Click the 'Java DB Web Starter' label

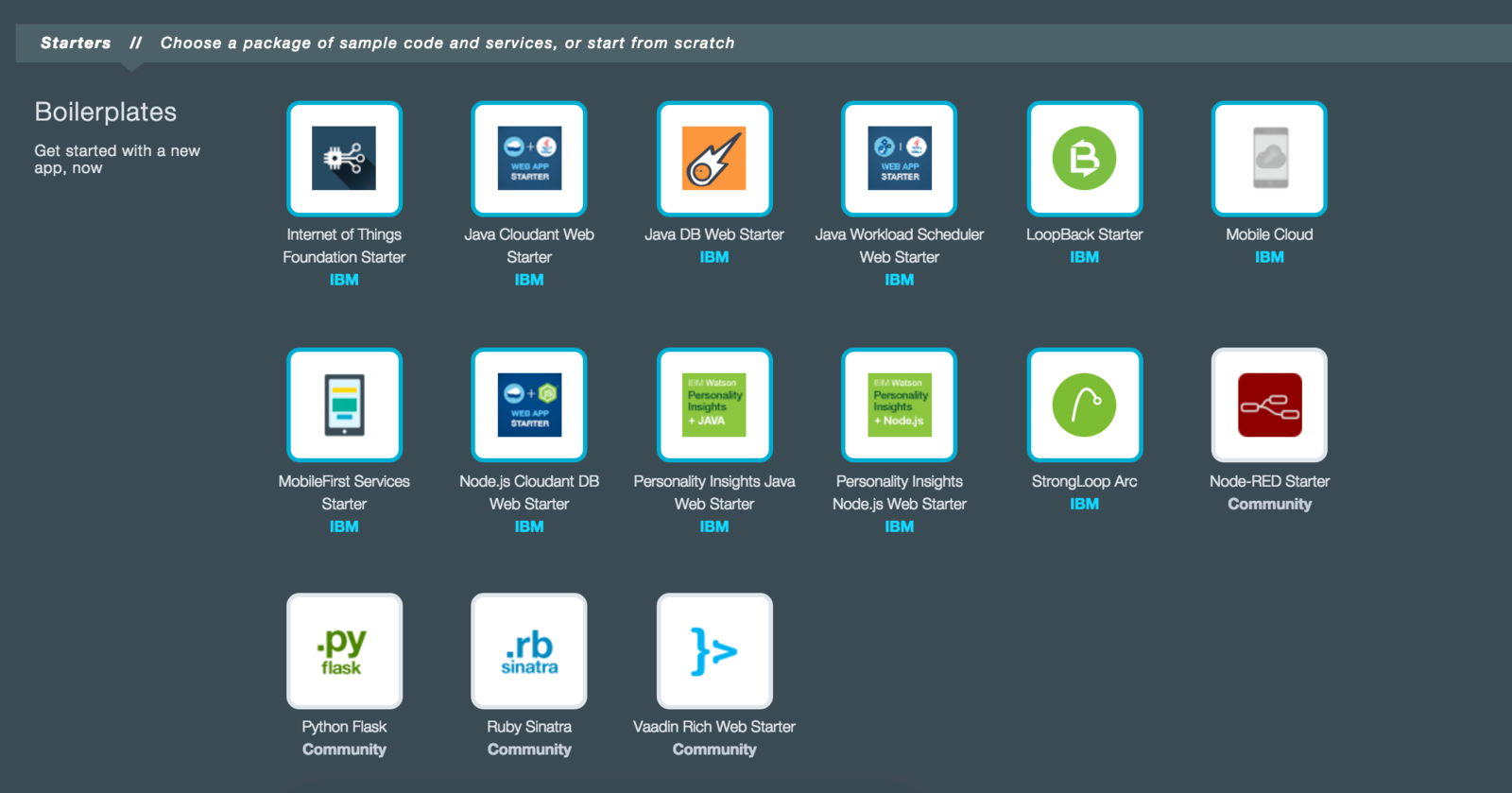click(x=714, y=234)
